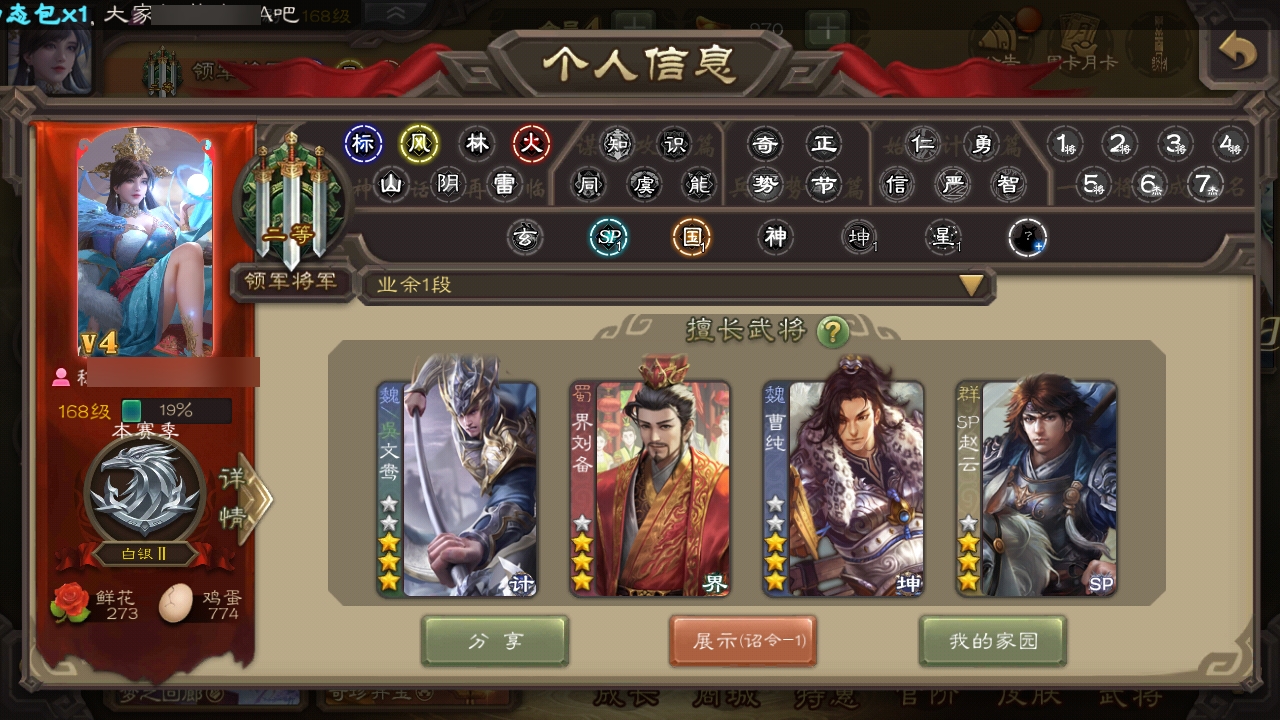The height and width of the screenshot is (720, 1280).
Task: Click the 鲜花 rose flower icon
Action: [x=71, y=604]
